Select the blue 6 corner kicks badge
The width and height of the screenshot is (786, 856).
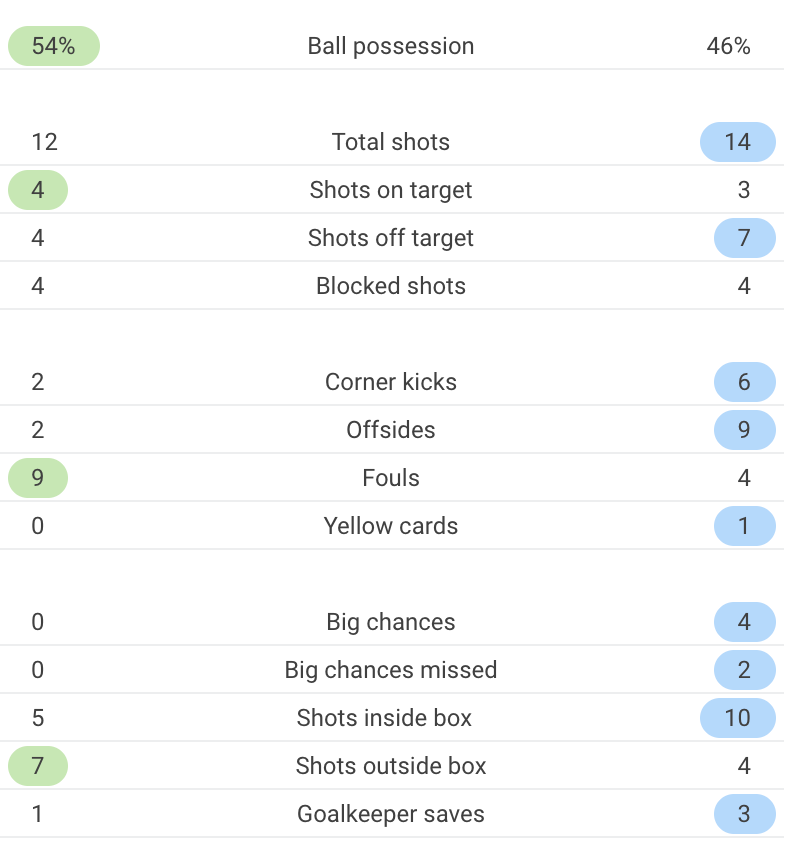745,382
